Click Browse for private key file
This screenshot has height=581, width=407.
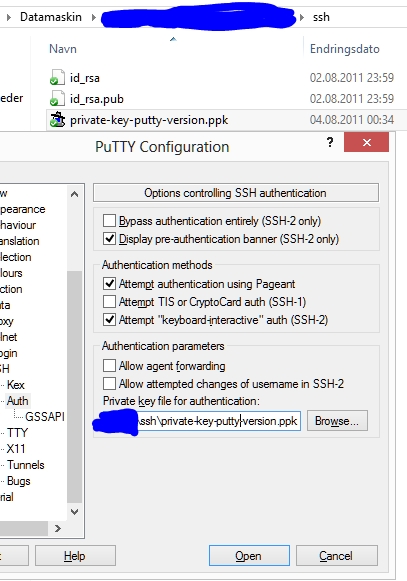click(x=337, y=421)
